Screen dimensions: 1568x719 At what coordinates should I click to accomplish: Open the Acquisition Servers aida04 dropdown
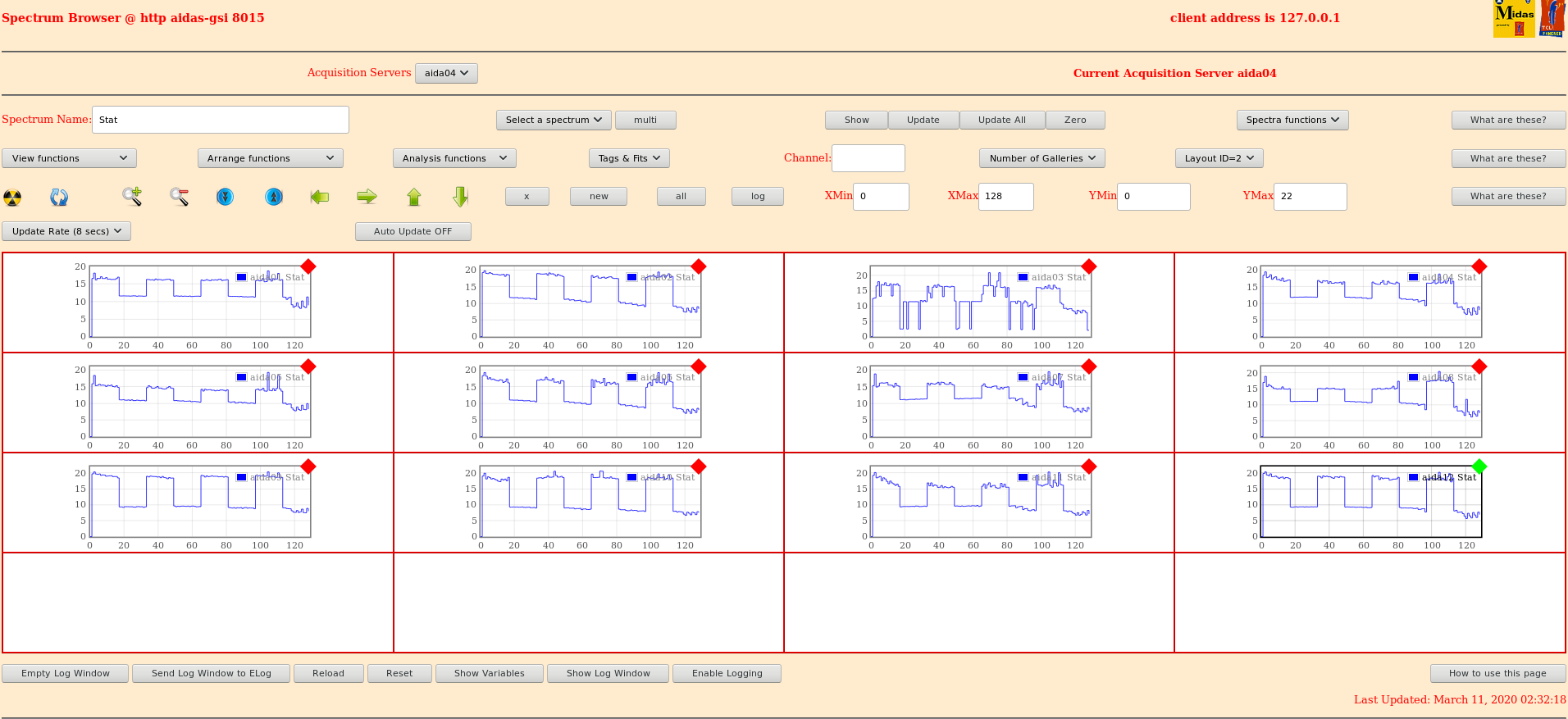coord(446,73)
